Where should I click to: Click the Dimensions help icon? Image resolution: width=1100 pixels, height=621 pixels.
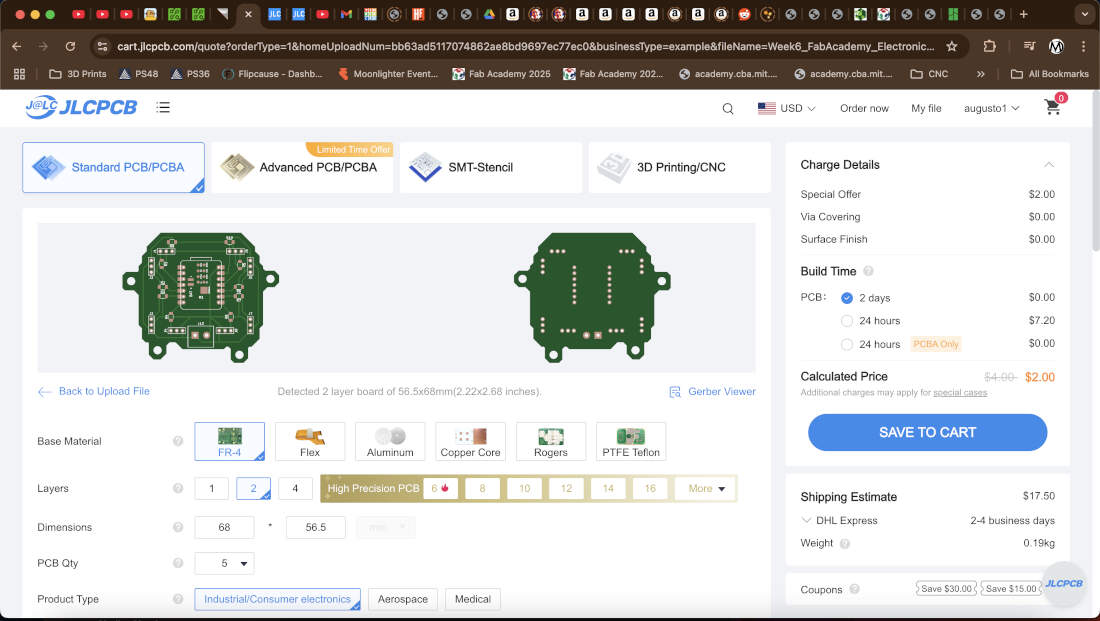tap(178, 527)
